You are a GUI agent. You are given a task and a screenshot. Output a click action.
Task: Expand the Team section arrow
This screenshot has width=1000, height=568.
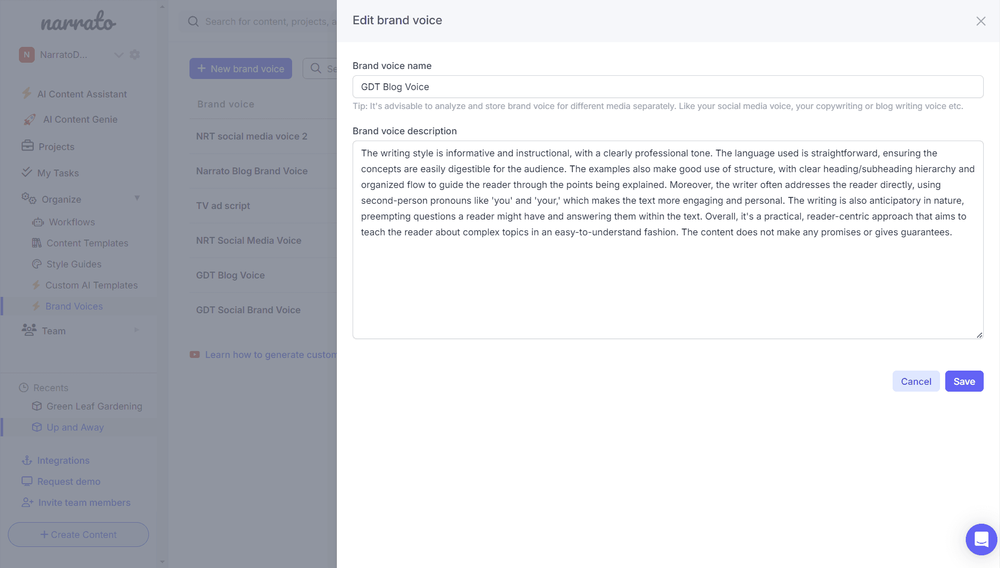(136, 330)
